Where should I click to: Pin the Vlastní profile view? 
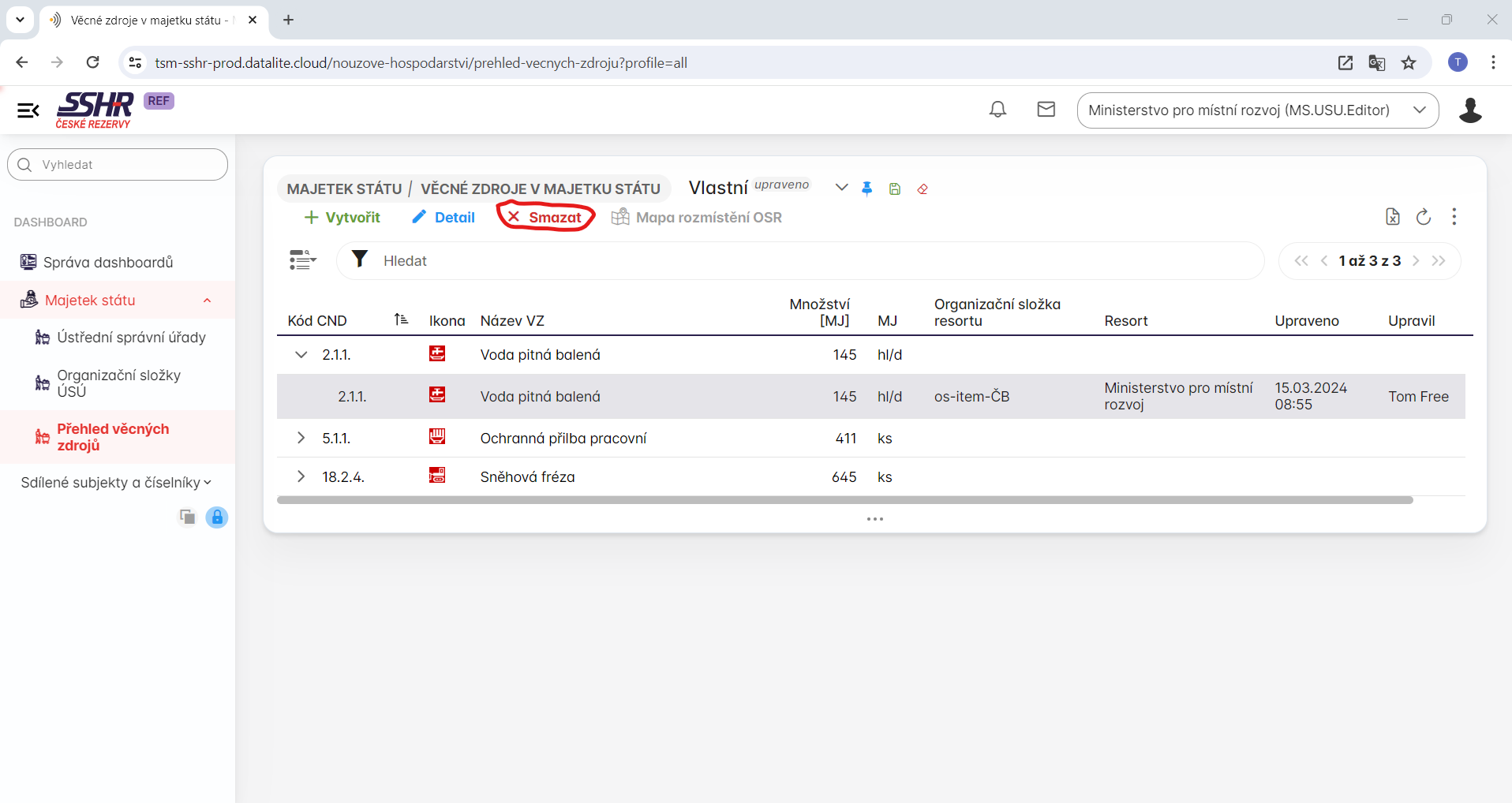pos(867,189)
